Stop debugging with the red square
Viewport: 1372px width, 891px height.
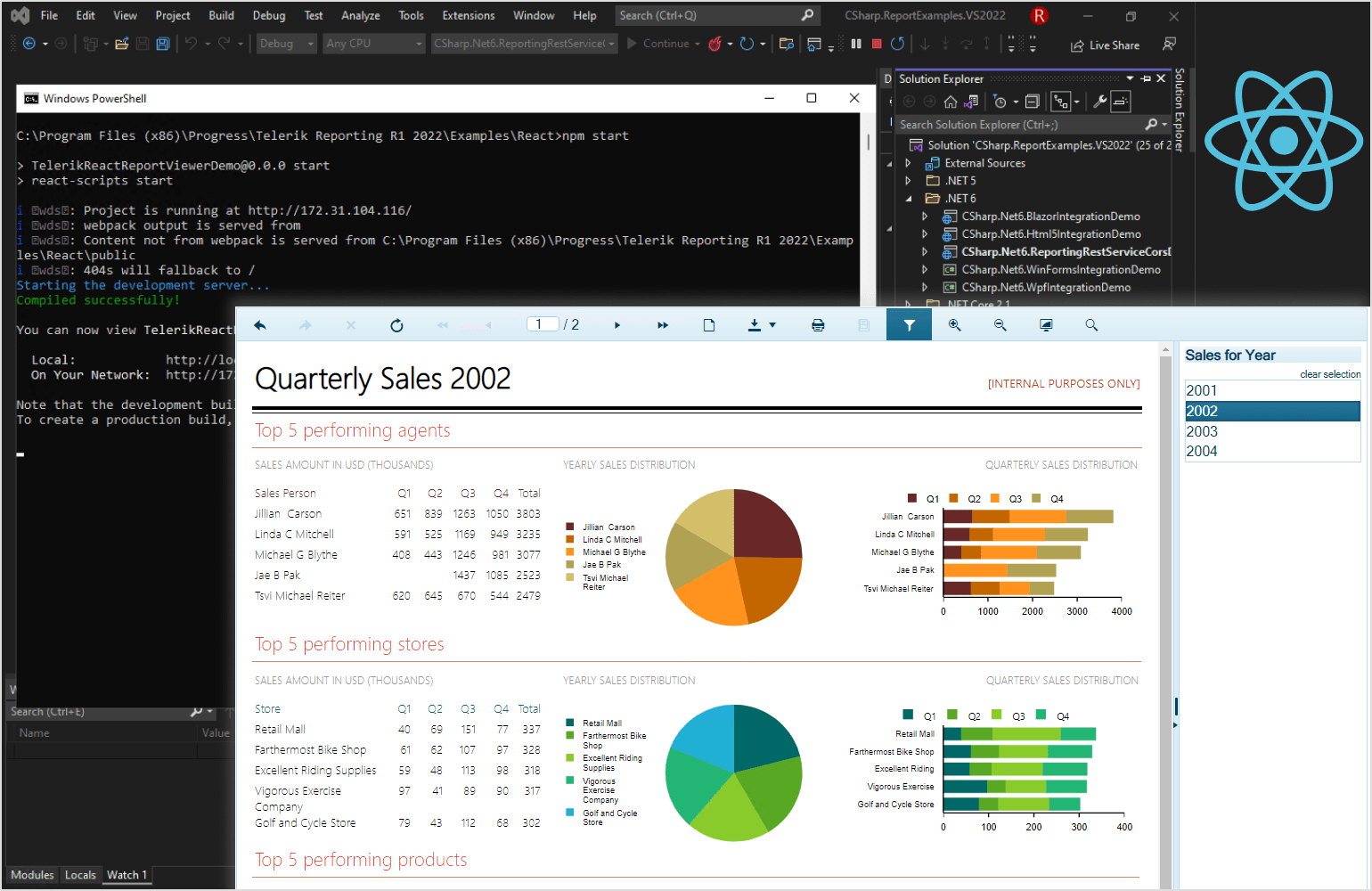point(877,44)
